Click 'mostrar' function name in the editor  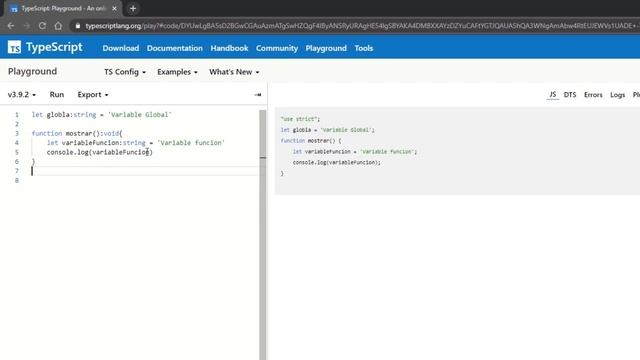tap(79, 133)
